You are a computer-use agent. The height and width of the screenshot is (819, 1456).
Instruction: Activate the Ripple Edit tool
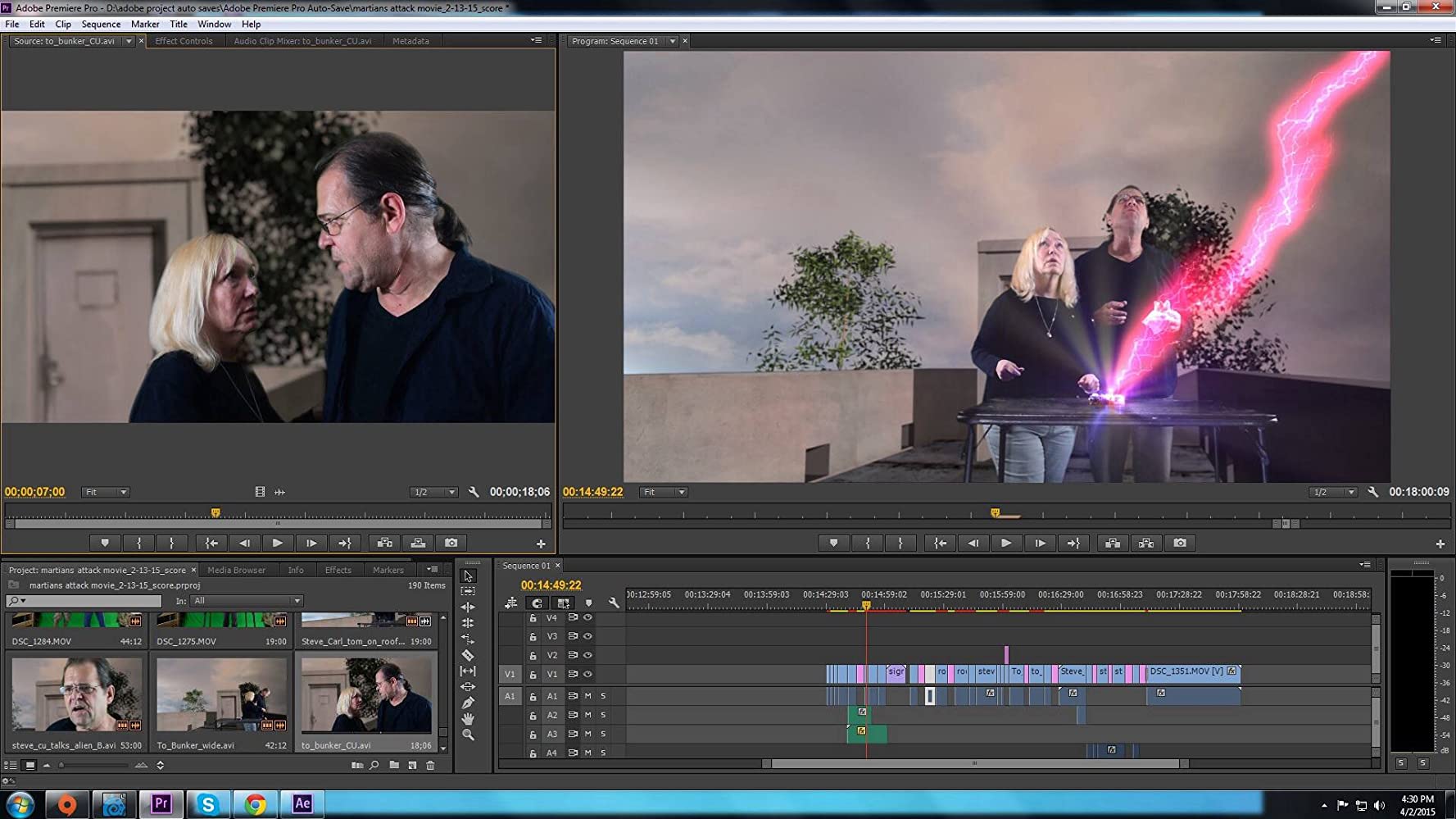(x=468, y=607)
